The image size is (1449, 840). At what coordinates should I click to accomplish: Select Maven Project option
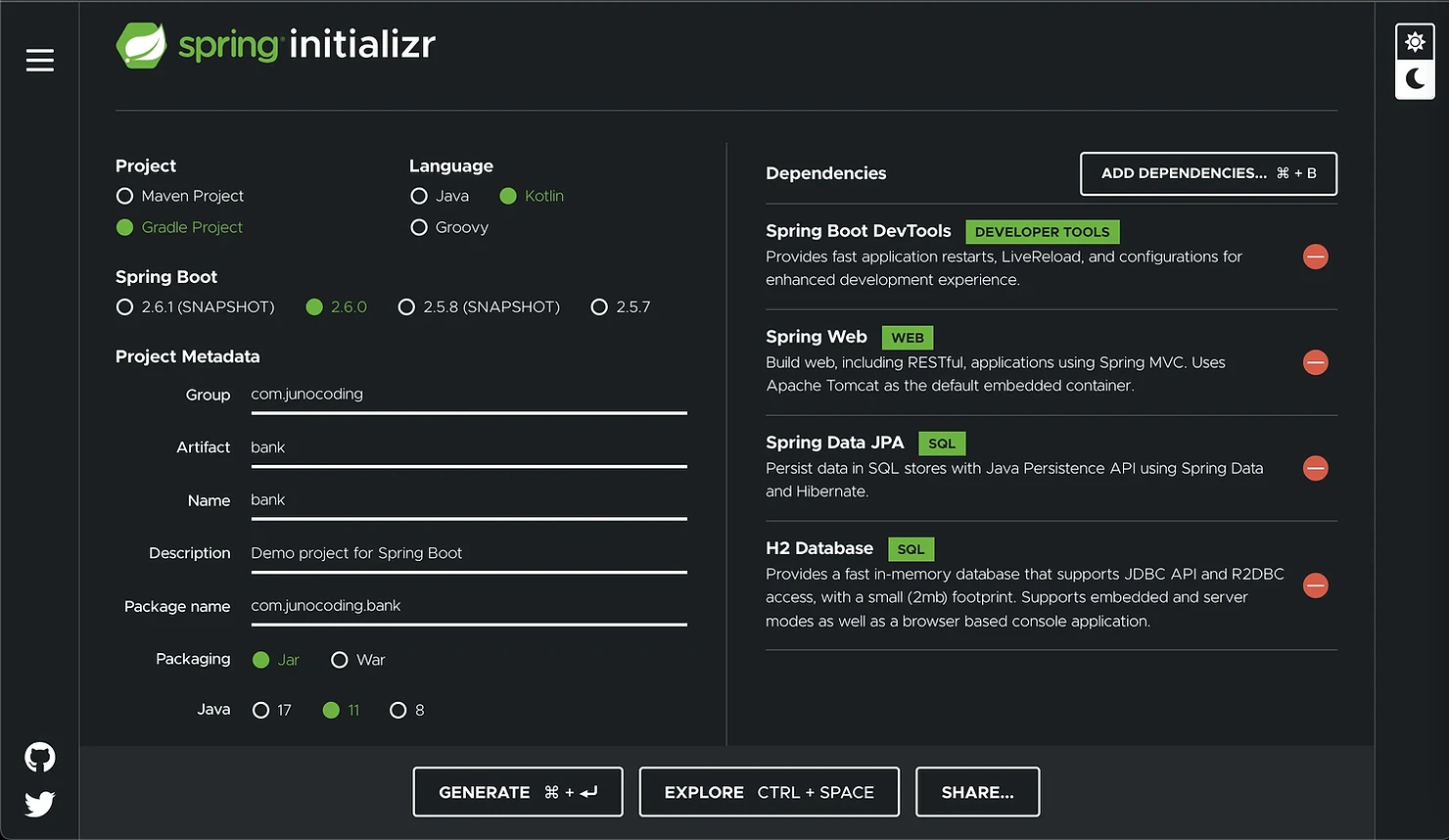tap(180, 196)
